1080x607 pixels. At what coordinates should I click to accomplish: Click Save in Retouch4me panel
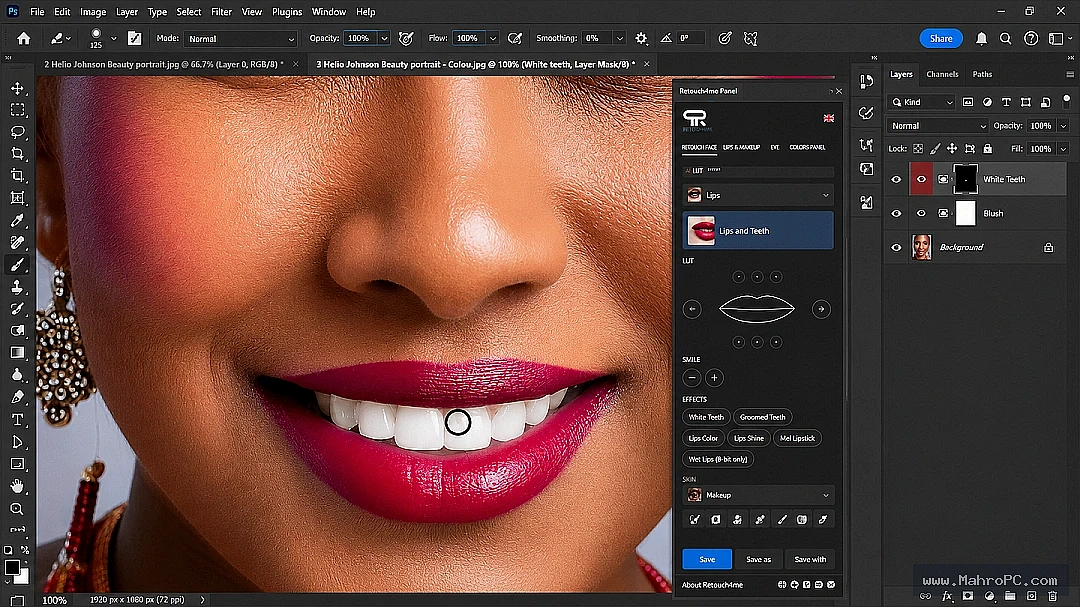707,559
